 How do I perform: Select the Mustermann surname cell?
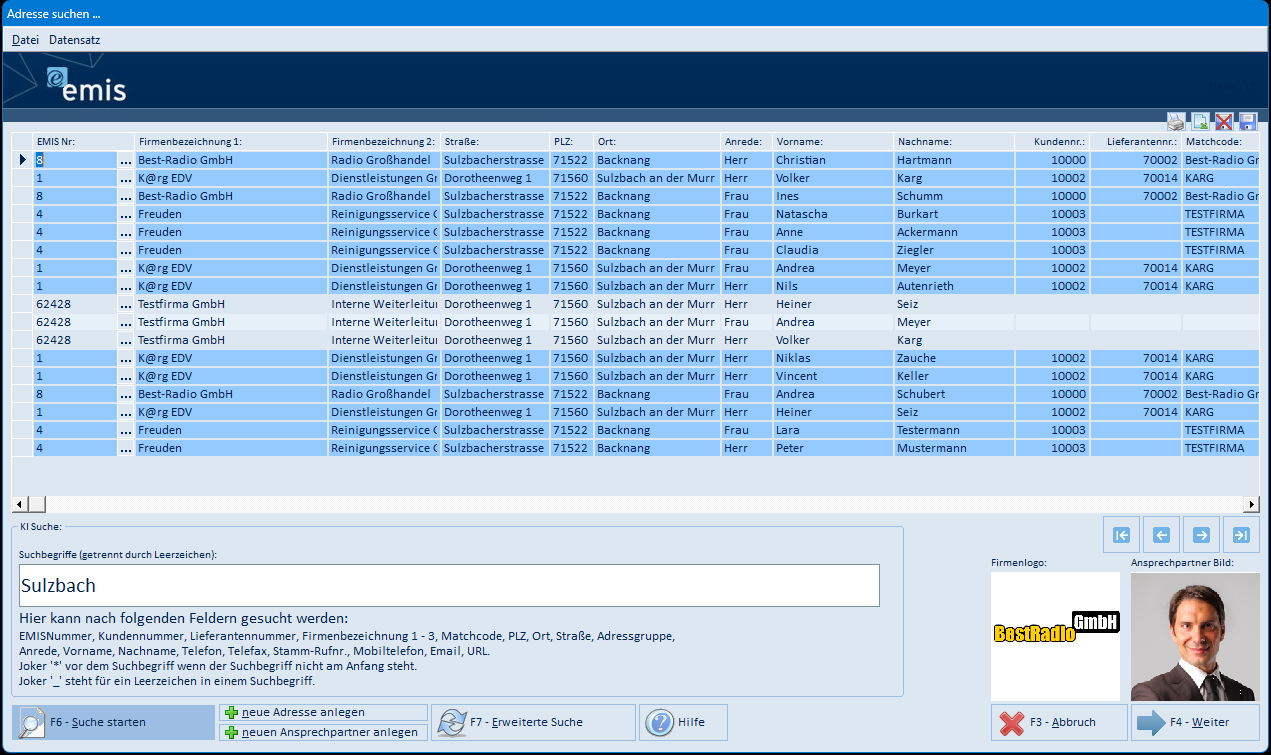954,448
